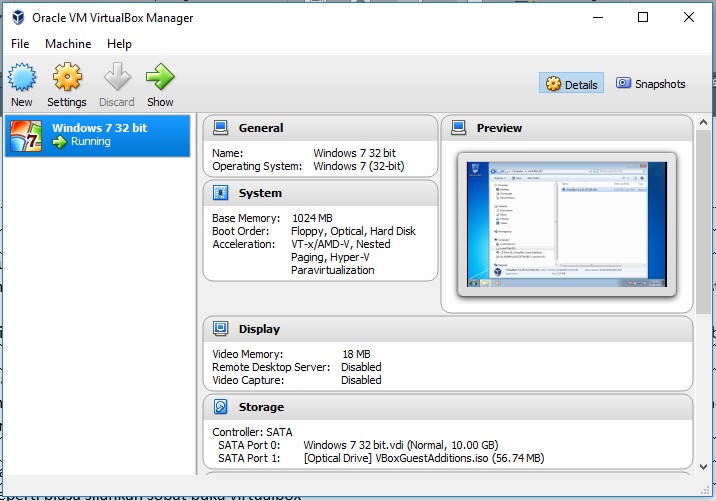716x501 pixels.
Task: Click the System section chip icon
Action: pyautogui.click(x=221, y=193)
